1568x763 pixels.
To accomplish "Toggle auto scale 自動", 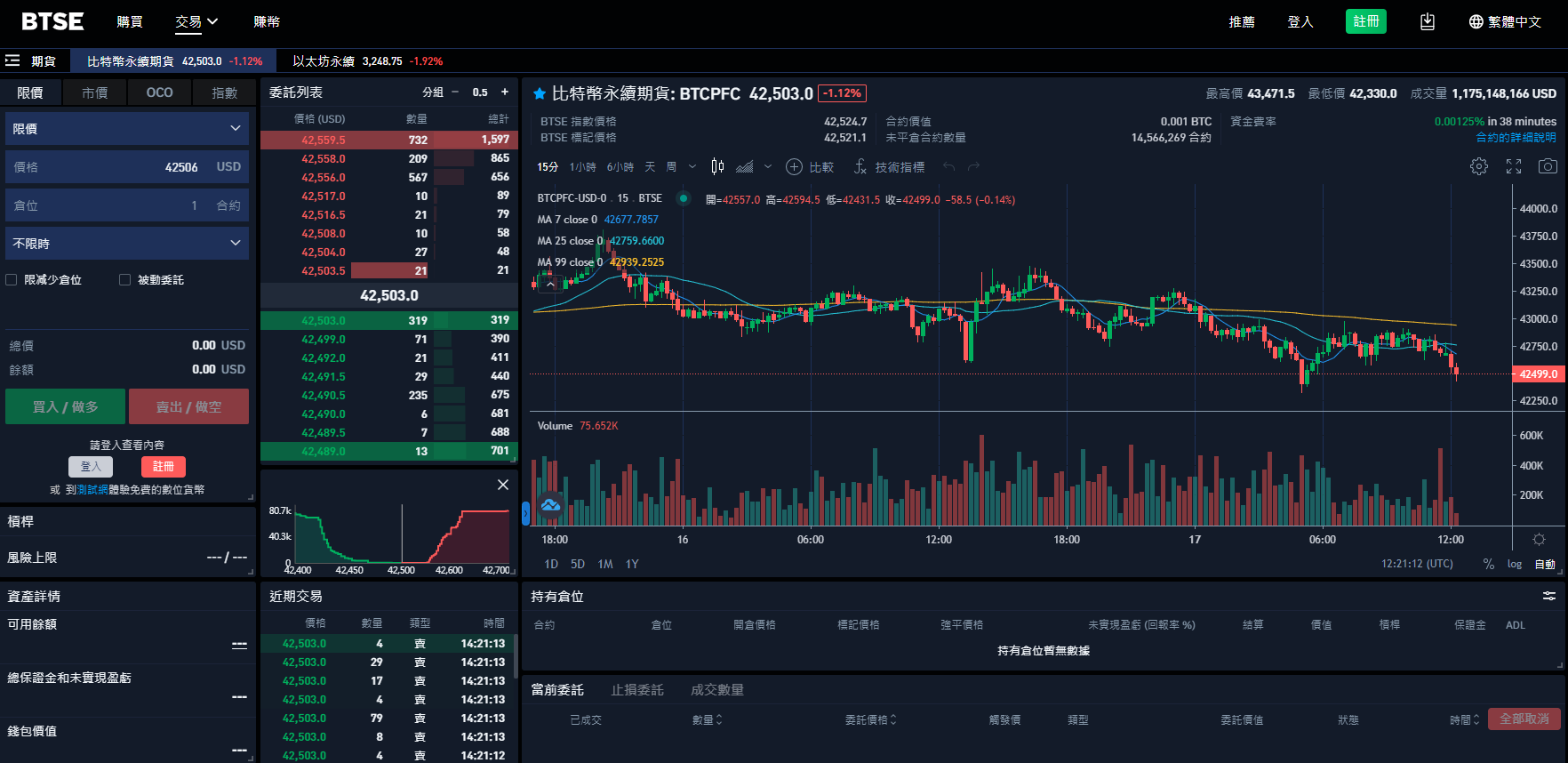I will coord(1545,564).
